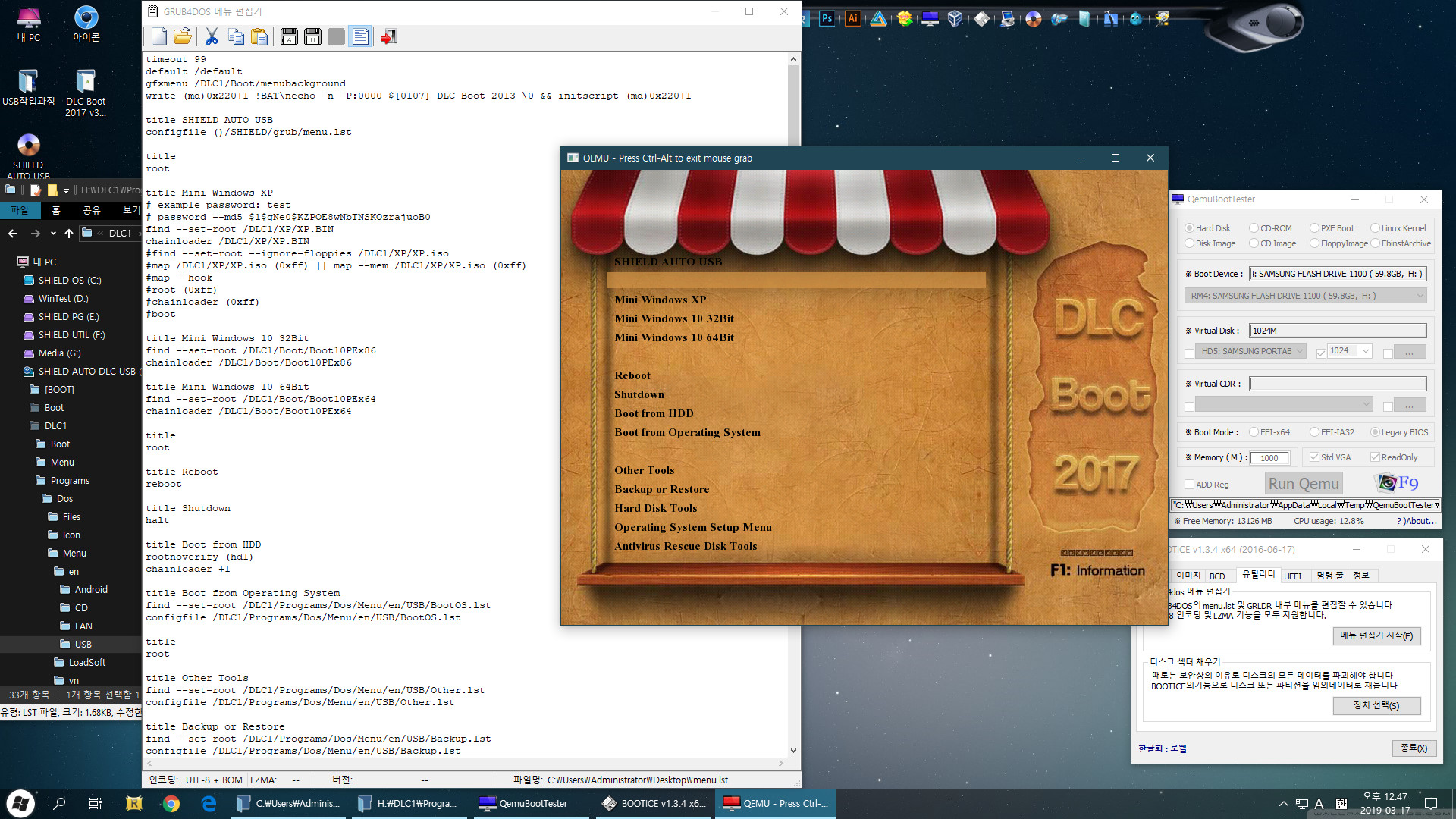Open the Windows Start menu
Viewport: 1456px width, 819px height.
pos(20,803)
